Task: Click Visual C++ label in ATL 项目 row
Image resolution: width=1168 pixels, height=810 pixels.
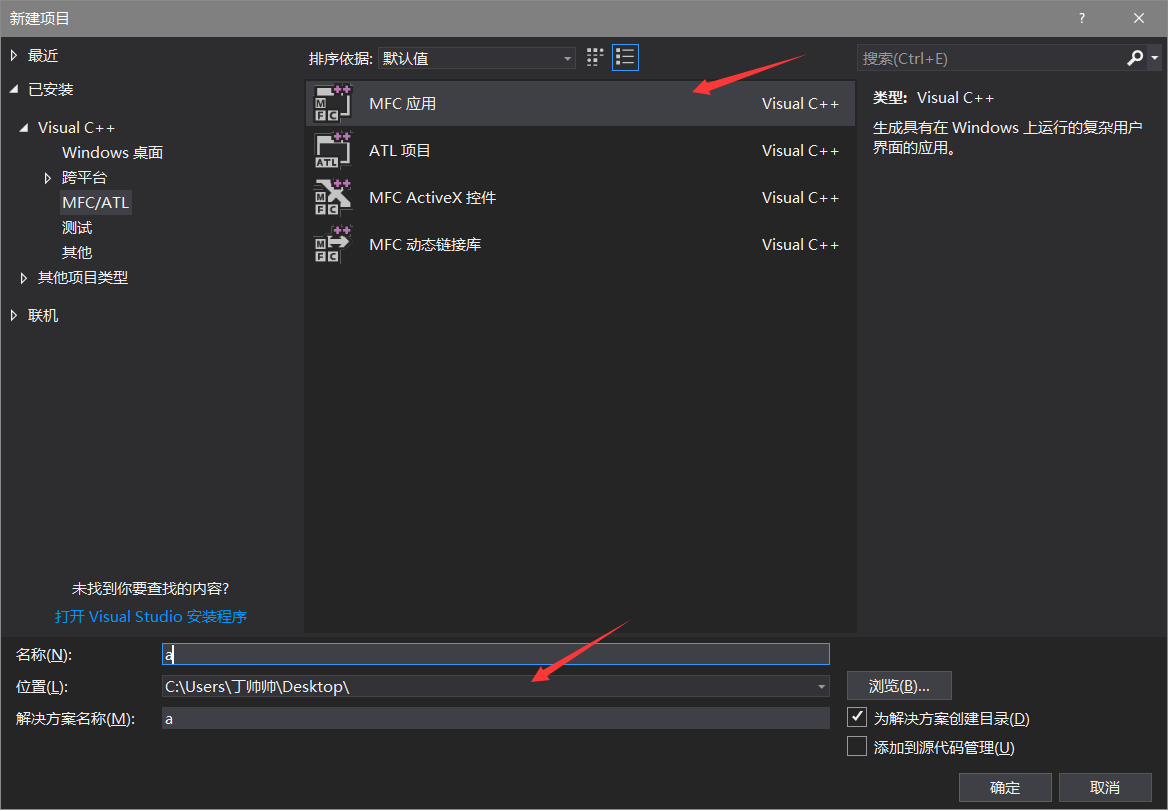Action: click(800, 151)
